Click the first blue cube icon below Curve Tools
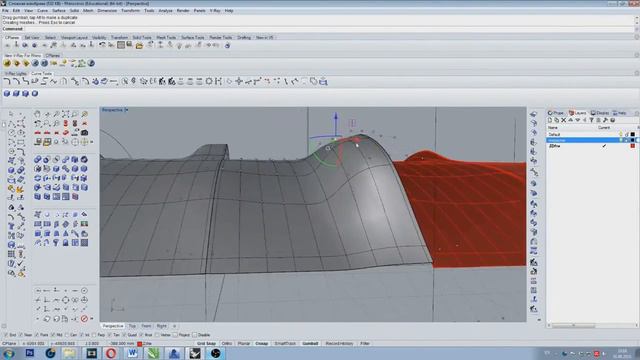 pyautogui.click(x=7, y=93)
